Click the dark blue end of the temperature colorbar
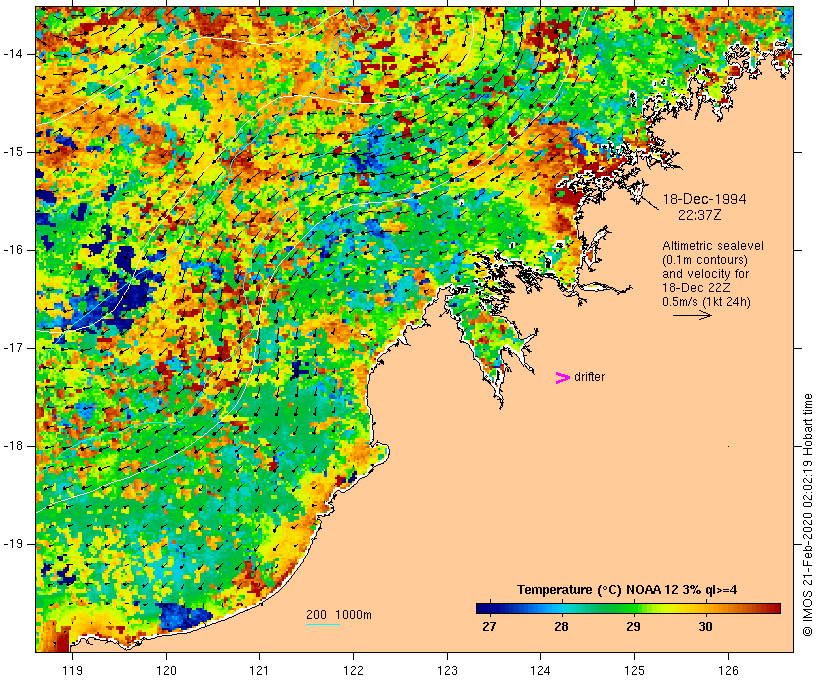Screen dimensions: 820x680 pos(484,608)
